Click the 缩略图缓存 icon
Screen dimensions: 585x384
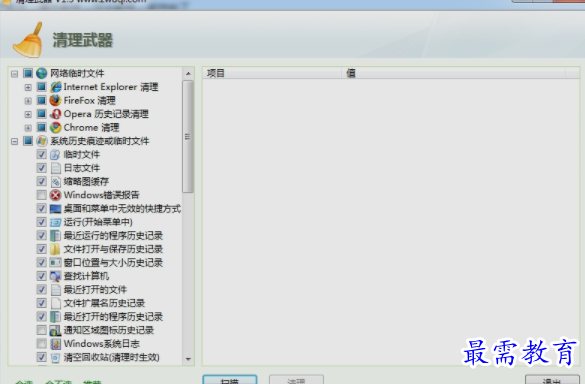[55, 182]
